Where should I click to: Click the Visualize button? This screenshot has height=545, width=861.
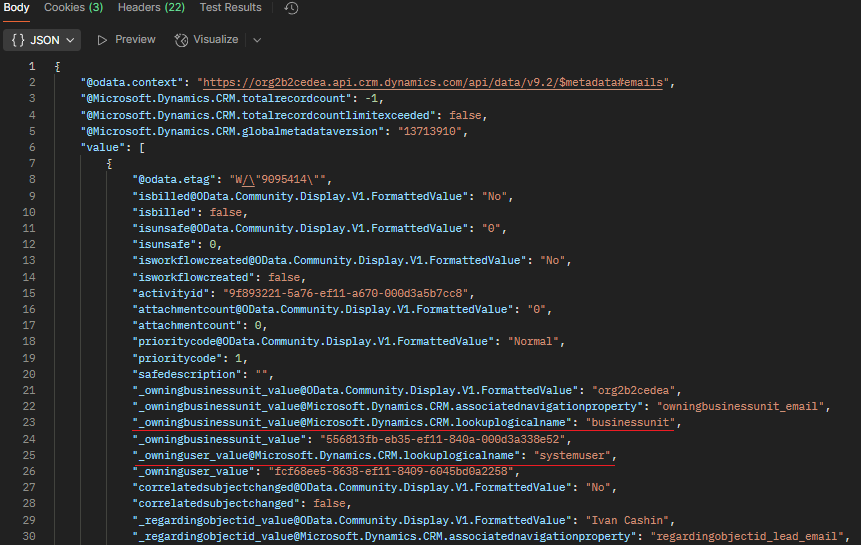tap(206, 40)
